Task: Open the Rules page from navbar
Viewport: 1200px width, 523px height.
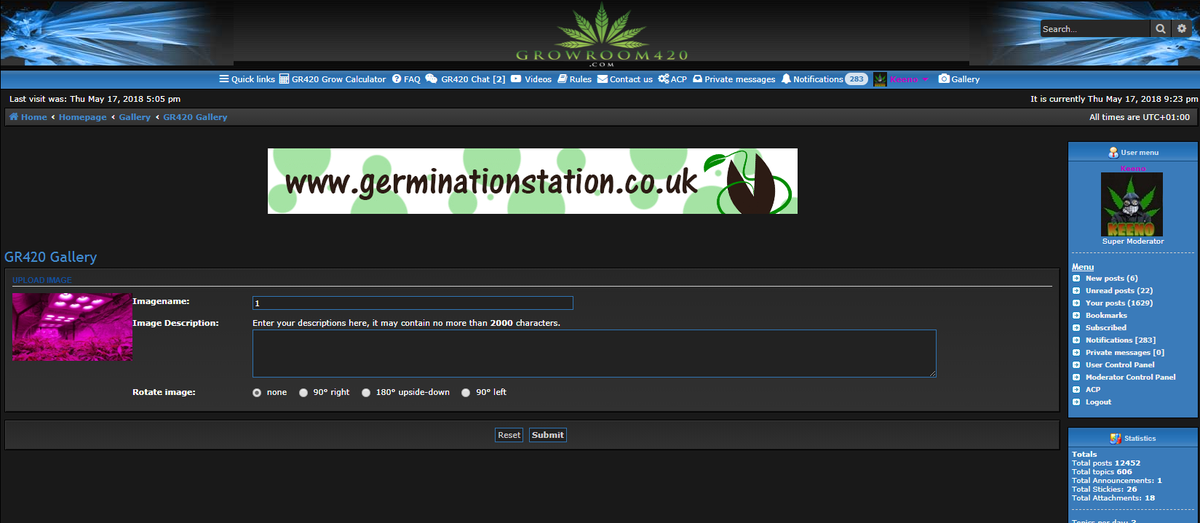Action: (x=575, y=79)
